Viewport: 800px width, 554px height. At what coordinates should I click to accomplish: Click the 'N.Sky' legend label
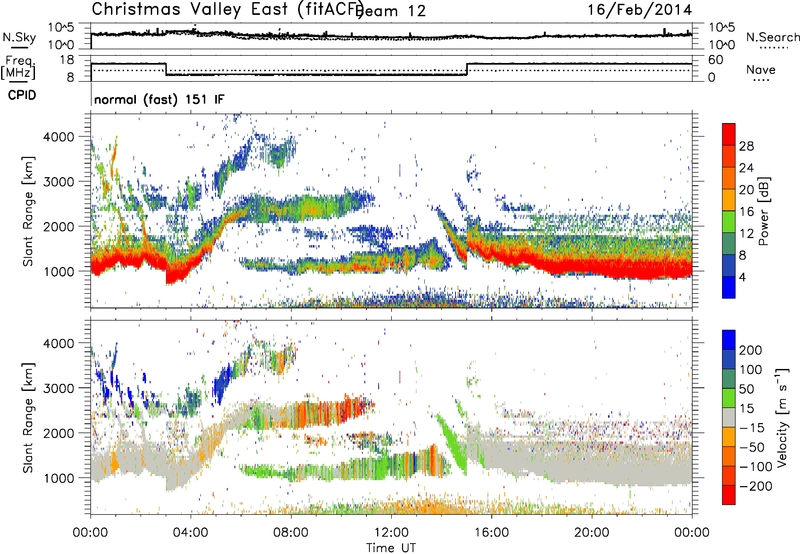[19, 37]
